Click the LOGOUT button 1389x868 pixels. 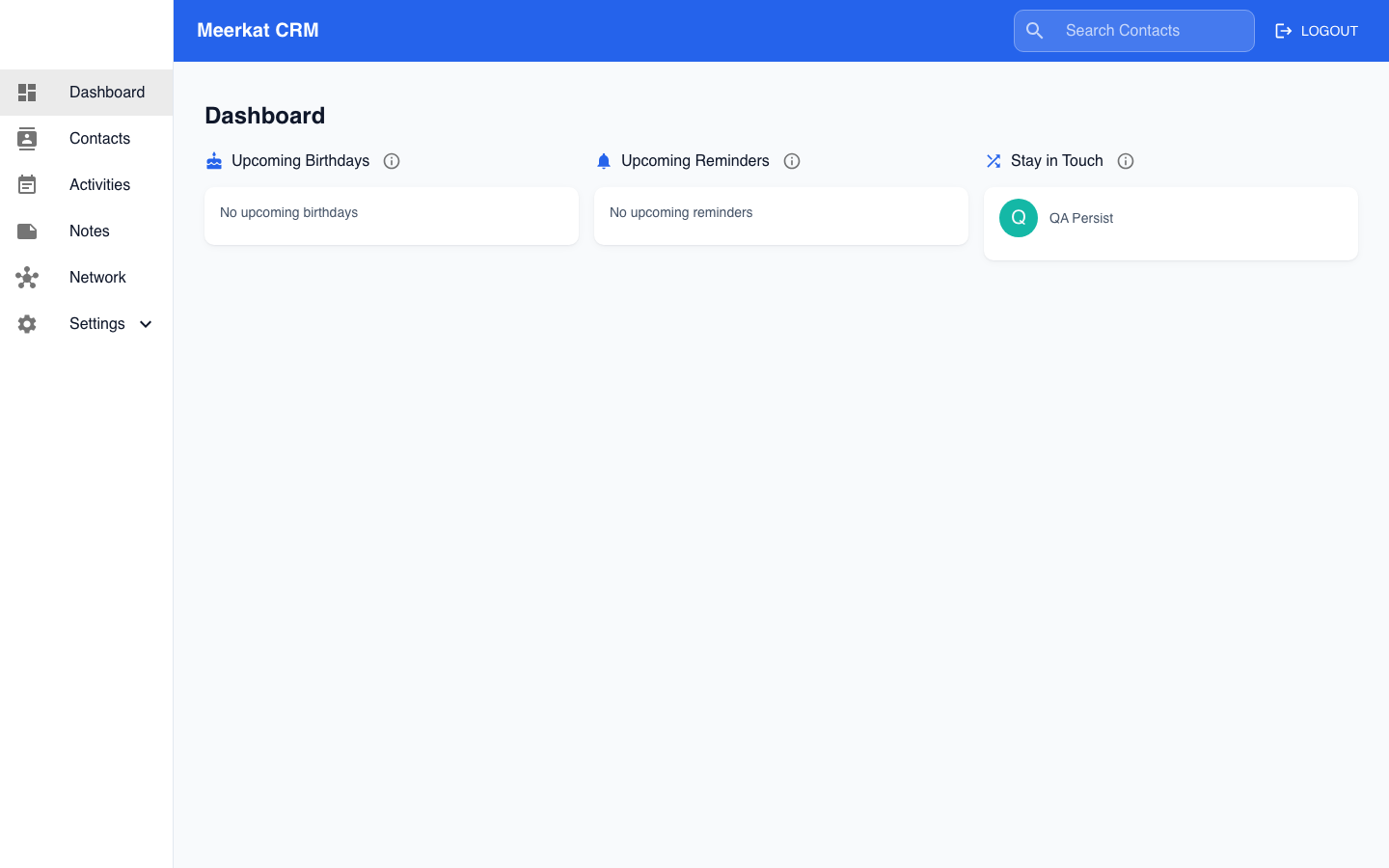1317,31
